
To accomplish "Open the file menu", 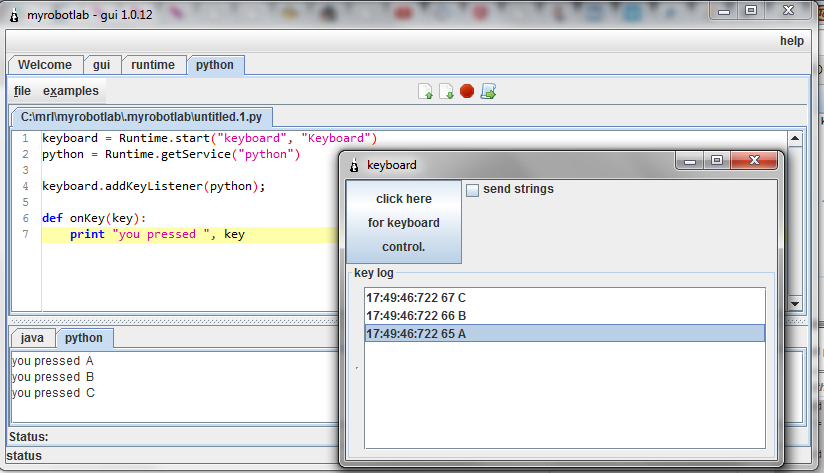I will pos(22,91).
